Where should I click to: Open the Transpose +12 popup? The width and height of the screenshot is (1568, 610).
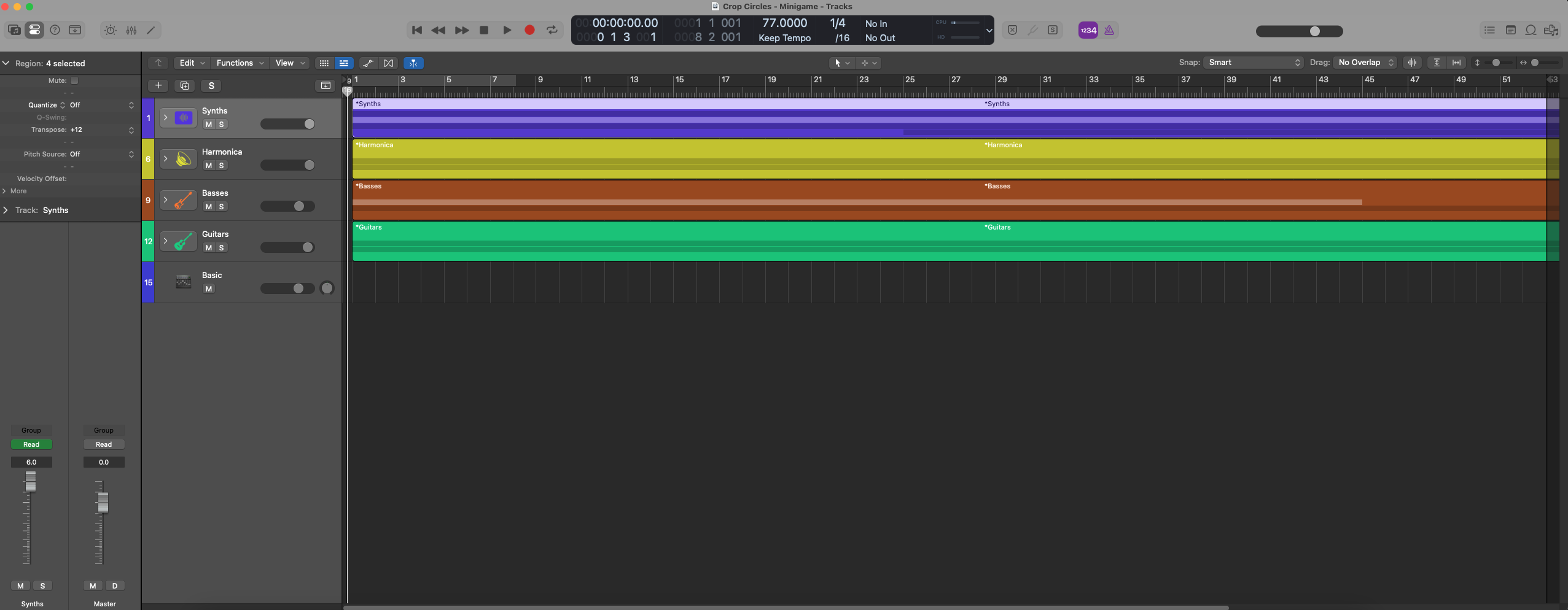(x=101, y=129)
